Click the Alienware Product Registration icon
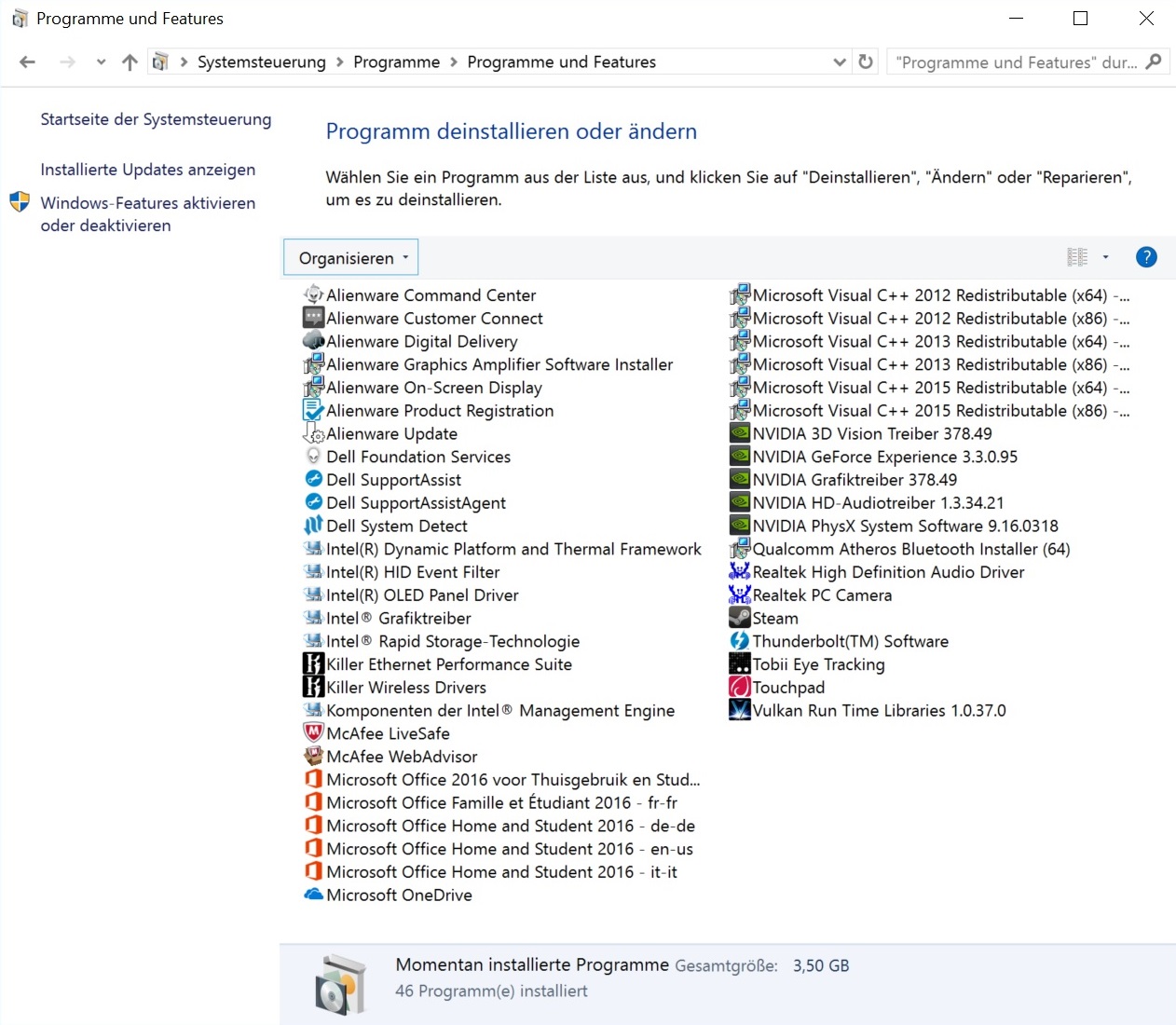 [x=314, y=410]
